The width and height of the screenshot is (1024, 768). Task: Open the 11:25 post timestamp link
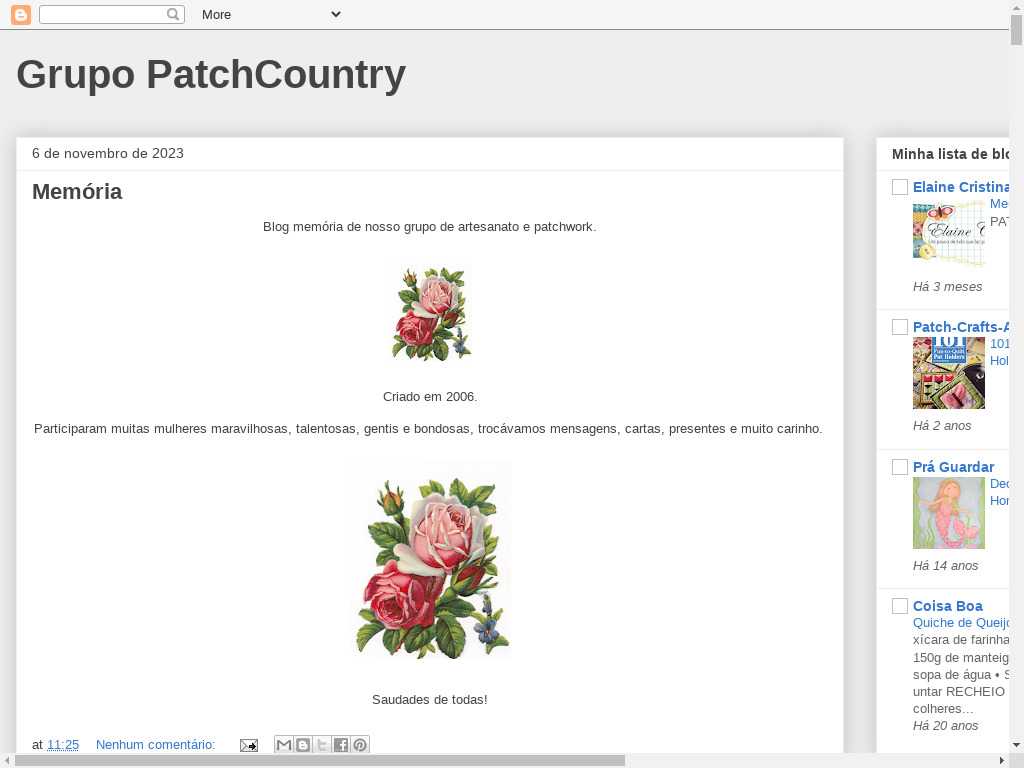tap(63, 744)
